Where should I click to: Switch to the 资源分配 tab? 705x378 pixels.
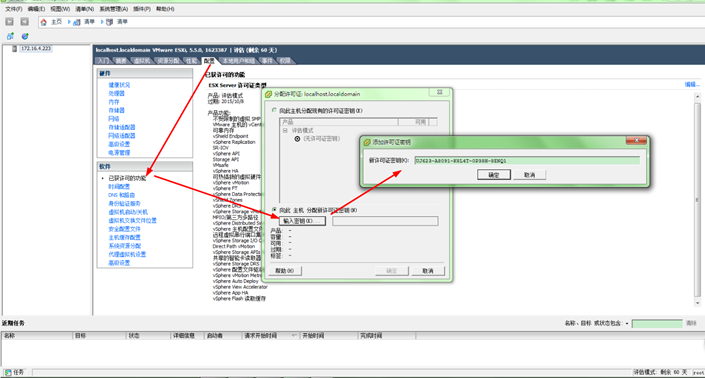point(168,61)
